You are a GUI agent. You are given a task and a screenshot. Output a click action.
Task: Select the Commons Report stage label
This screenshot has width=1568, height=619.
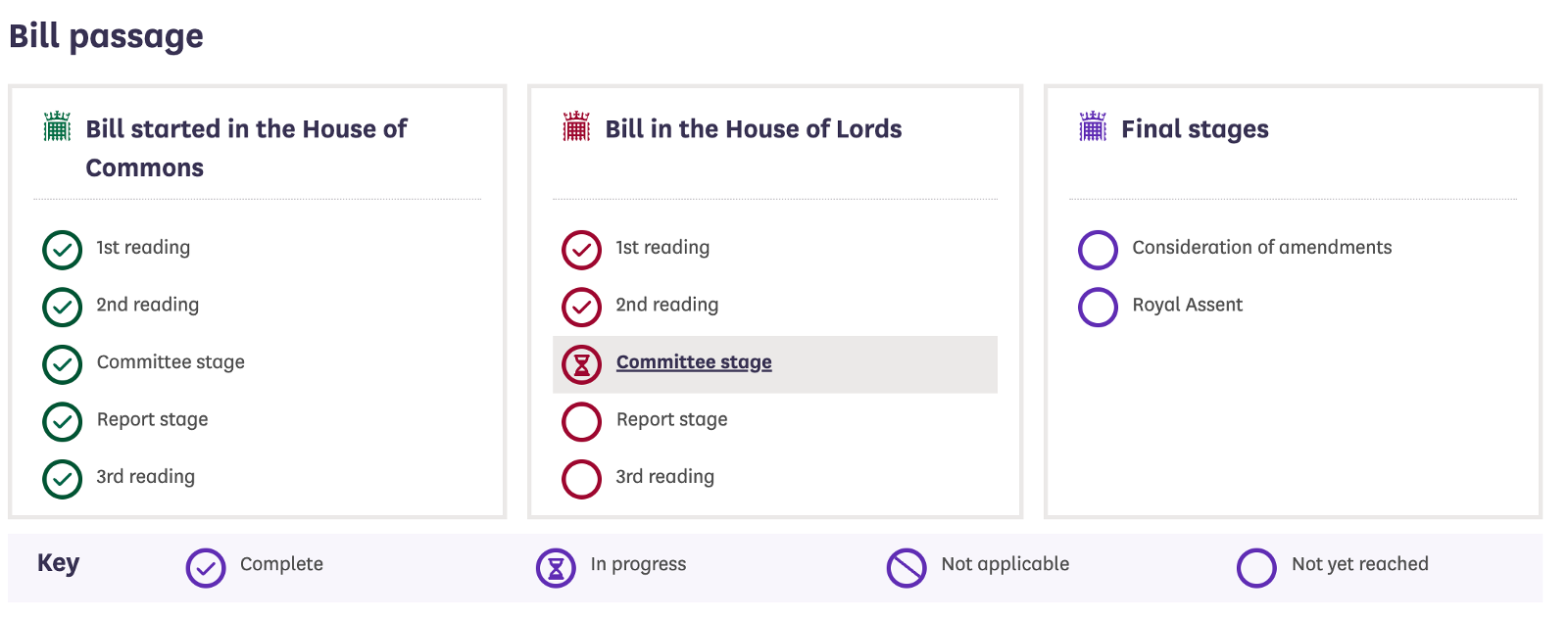pos(153,419)
